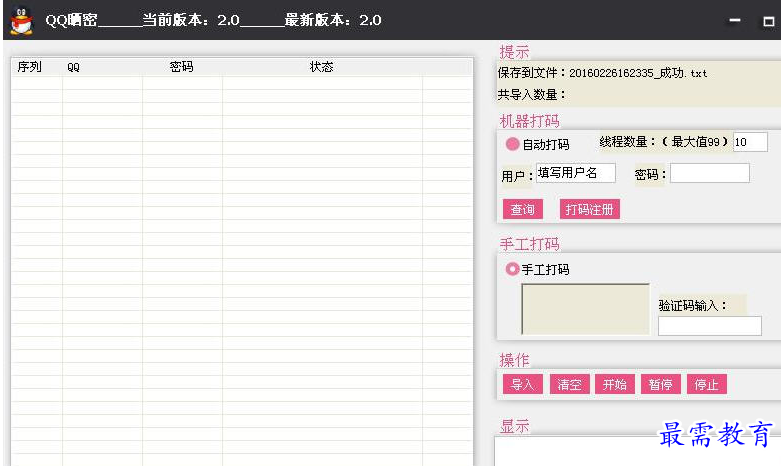Click the 手工打码 section title

529,244
